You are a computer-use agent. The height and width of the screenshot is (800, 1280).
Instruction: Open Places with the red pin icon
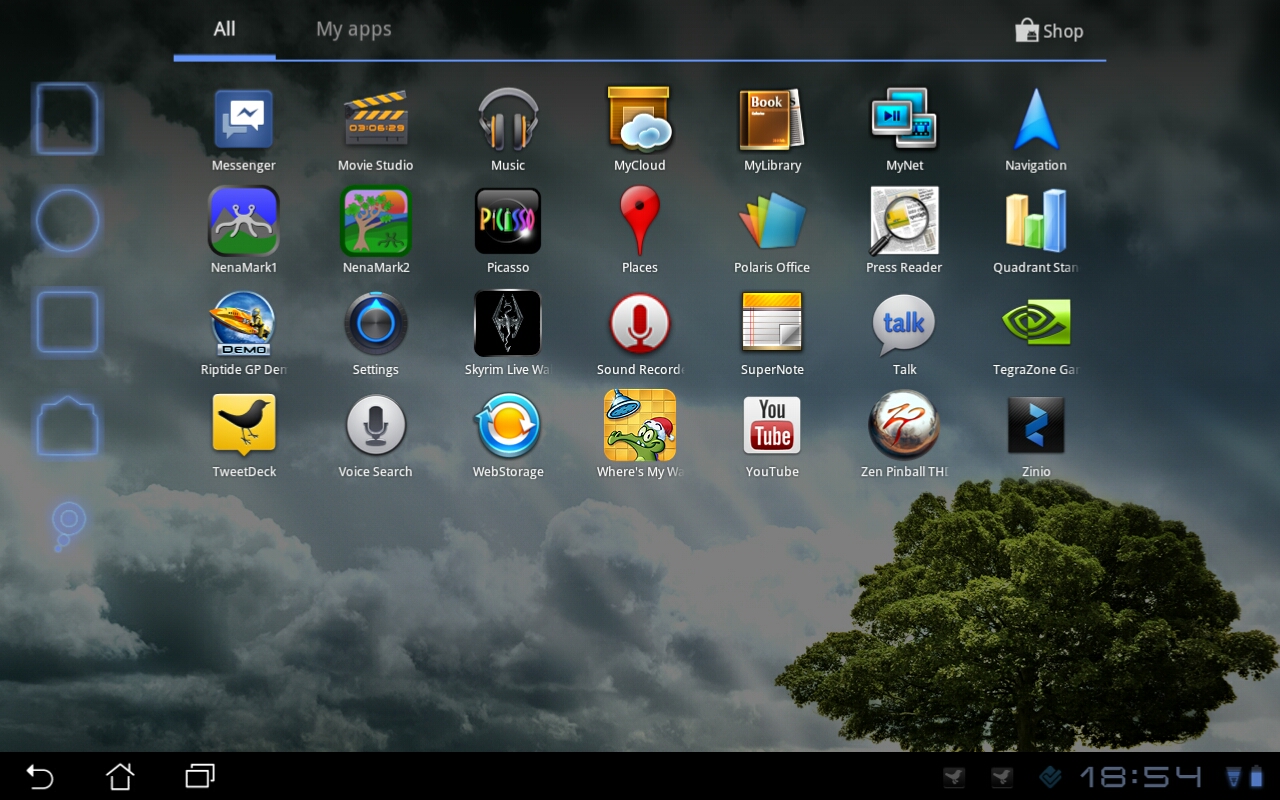click(640, 231)
